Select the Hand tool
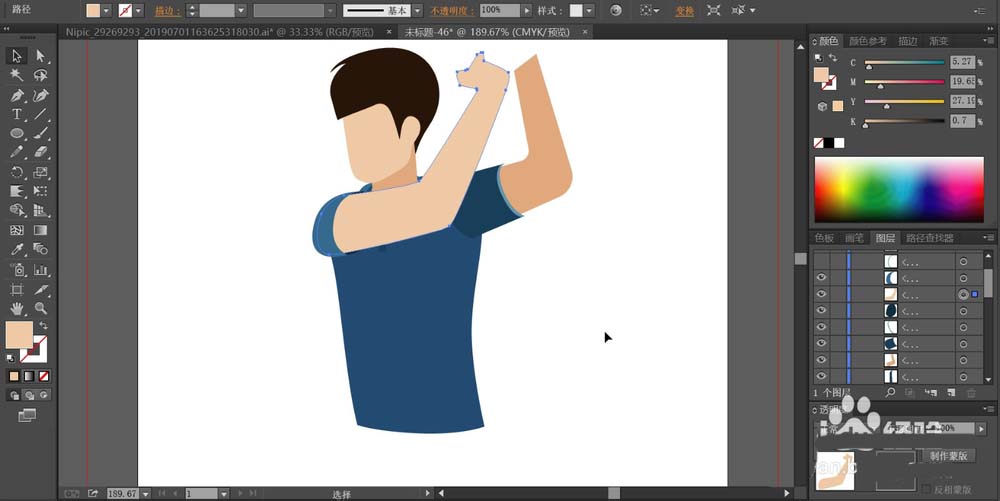The image size is (1000, 501). pos(17,309)
